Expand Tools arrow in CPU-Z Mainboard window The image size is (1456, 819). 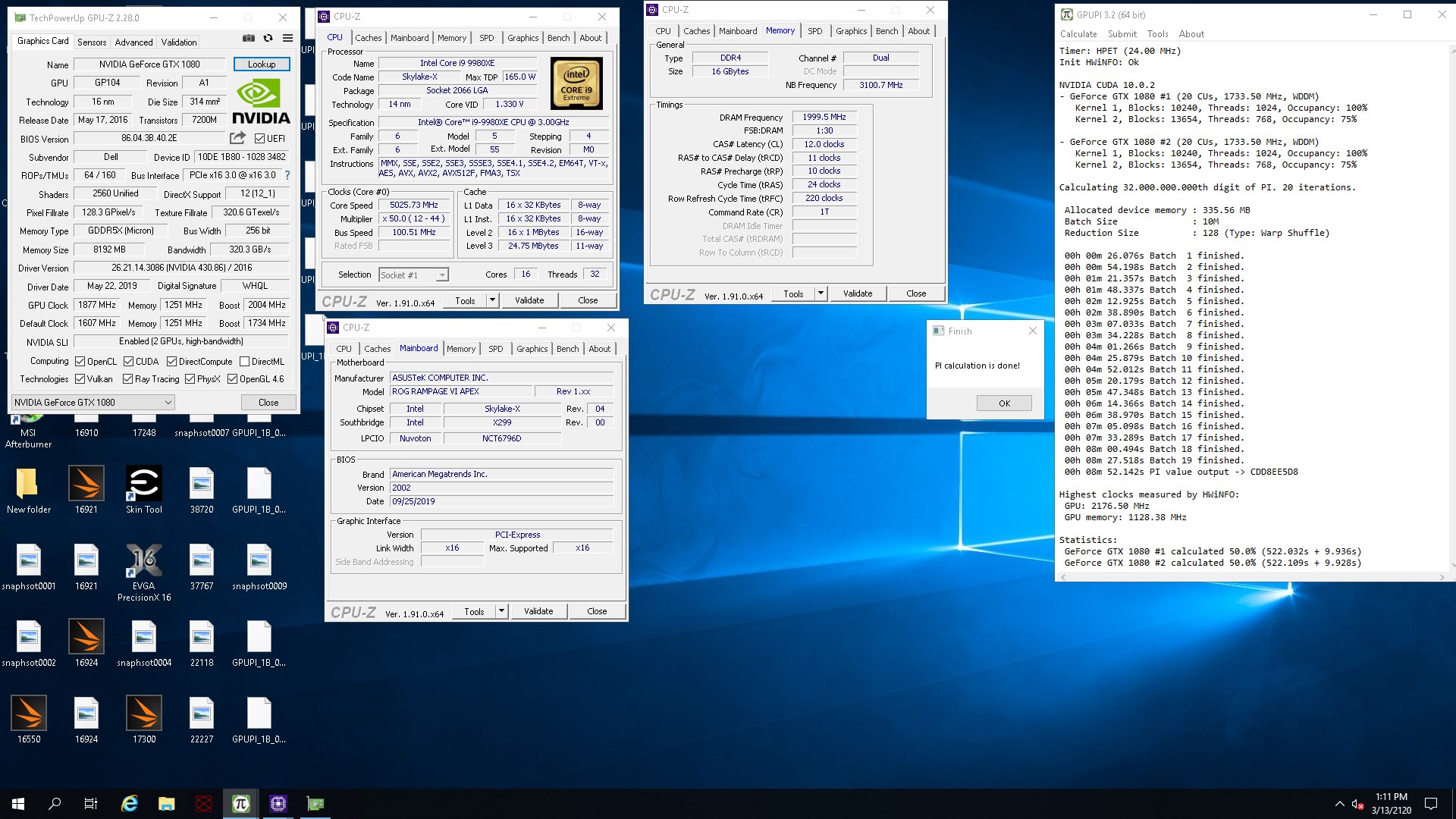501,611
